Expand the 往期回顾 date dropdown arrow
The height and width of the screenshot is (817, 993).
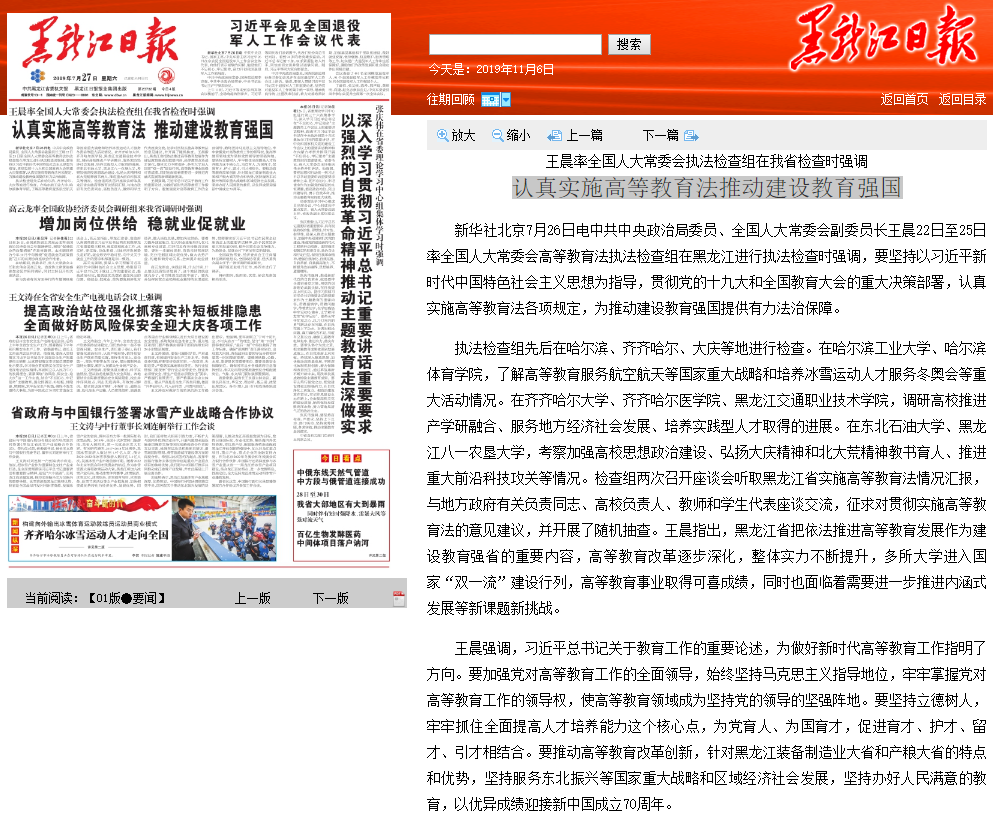506,99
